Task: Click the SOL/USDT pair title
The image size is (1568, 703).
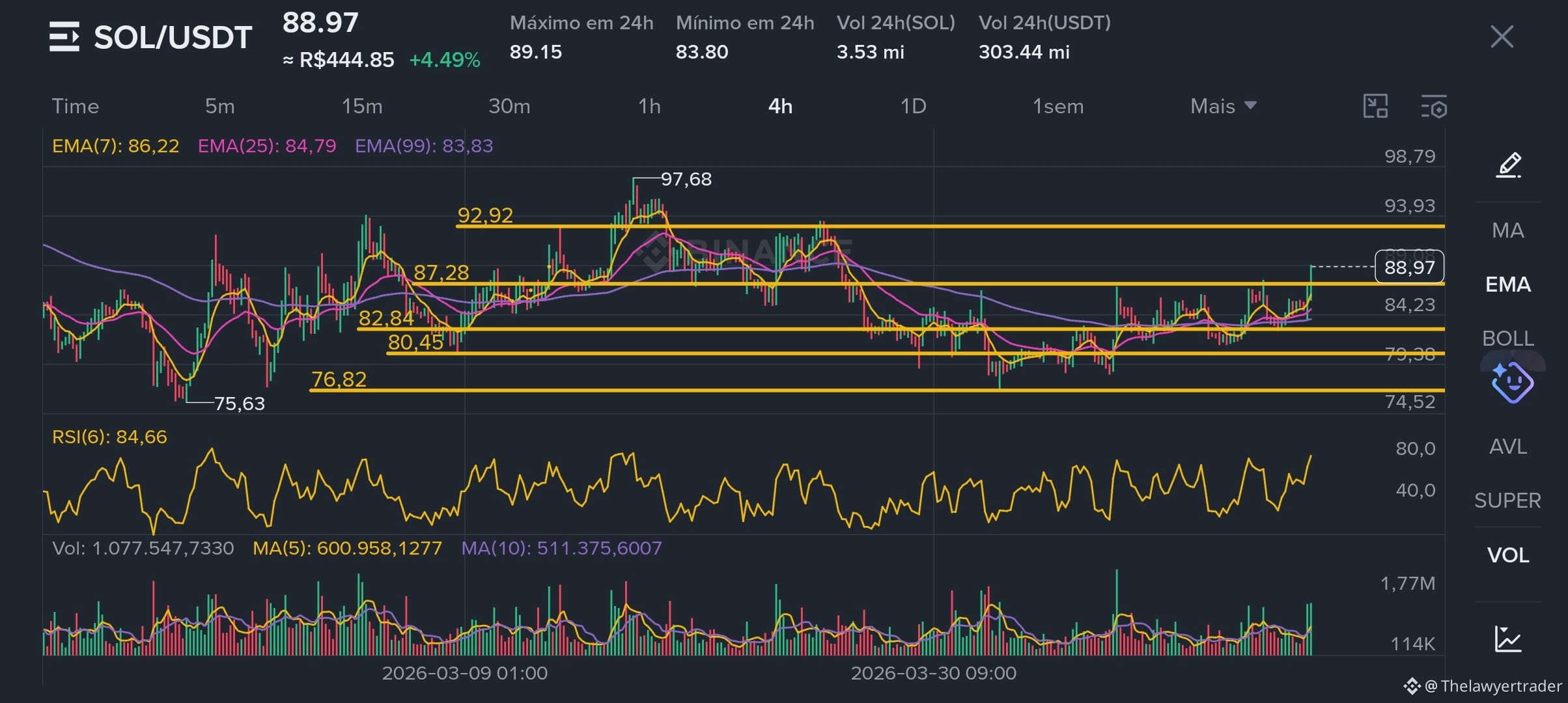Action: [x=173, y=38]
